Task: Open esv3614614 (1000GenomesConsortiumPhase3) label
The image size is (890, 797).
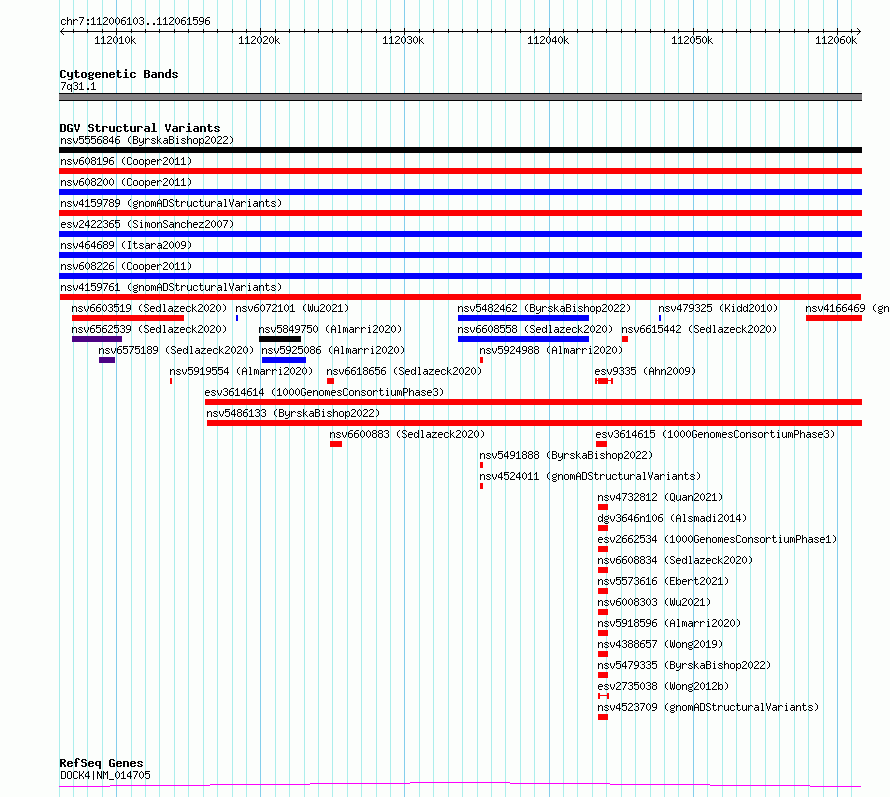Action: [324, 392]
